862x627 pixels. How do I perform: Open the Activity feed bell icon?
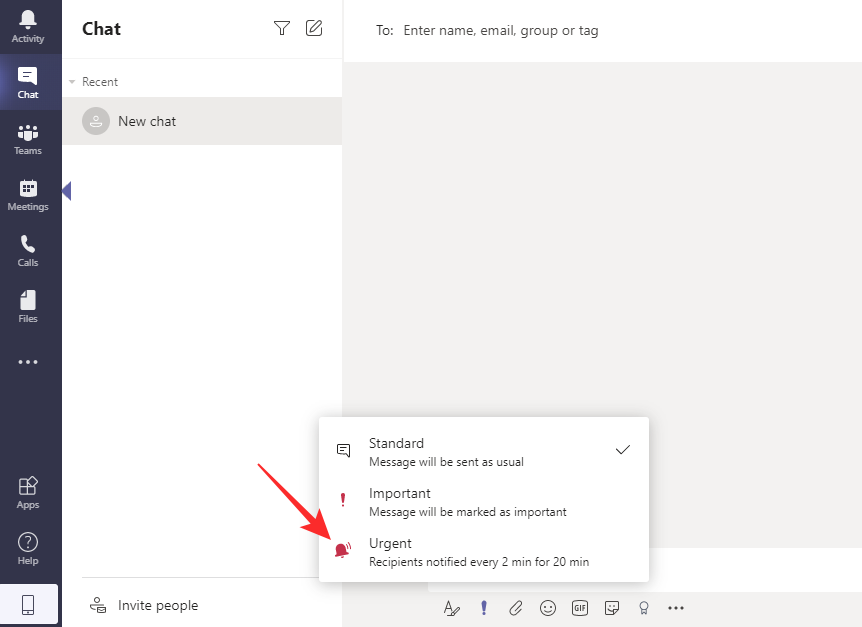pyautogui.click(x=28, y=26)
